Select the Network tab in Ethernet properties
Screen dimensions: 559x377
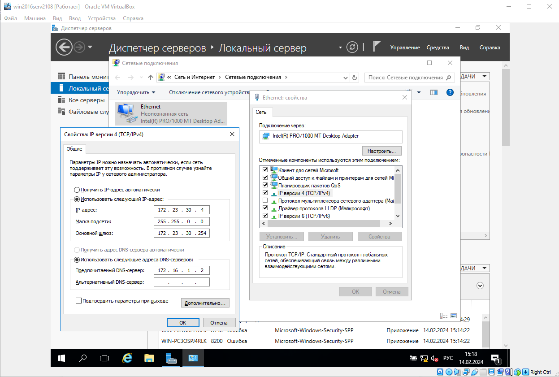pos(261,112)
